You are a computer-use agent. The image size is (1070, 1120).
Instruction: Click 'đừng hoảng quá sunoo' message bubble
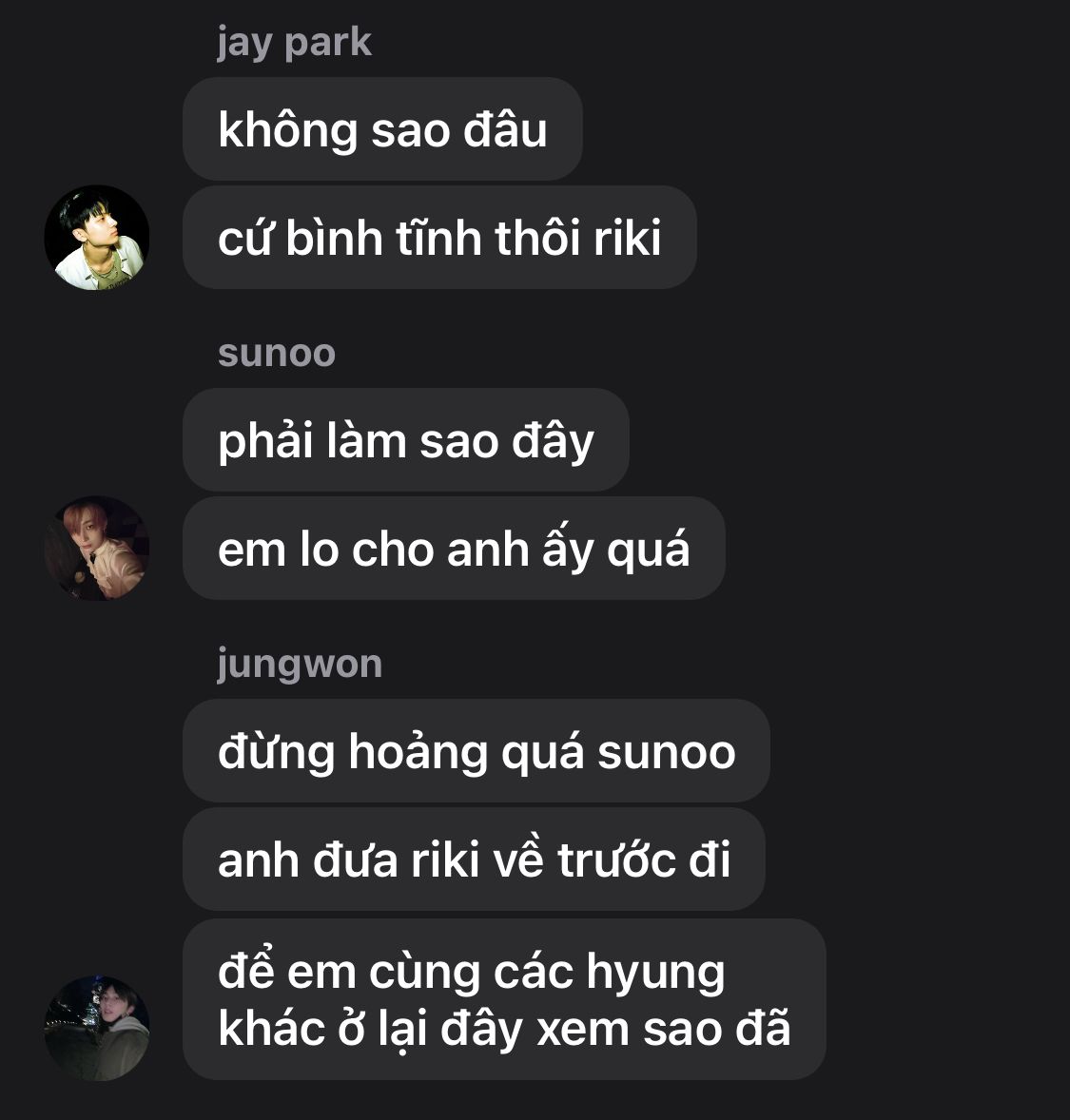477,751
